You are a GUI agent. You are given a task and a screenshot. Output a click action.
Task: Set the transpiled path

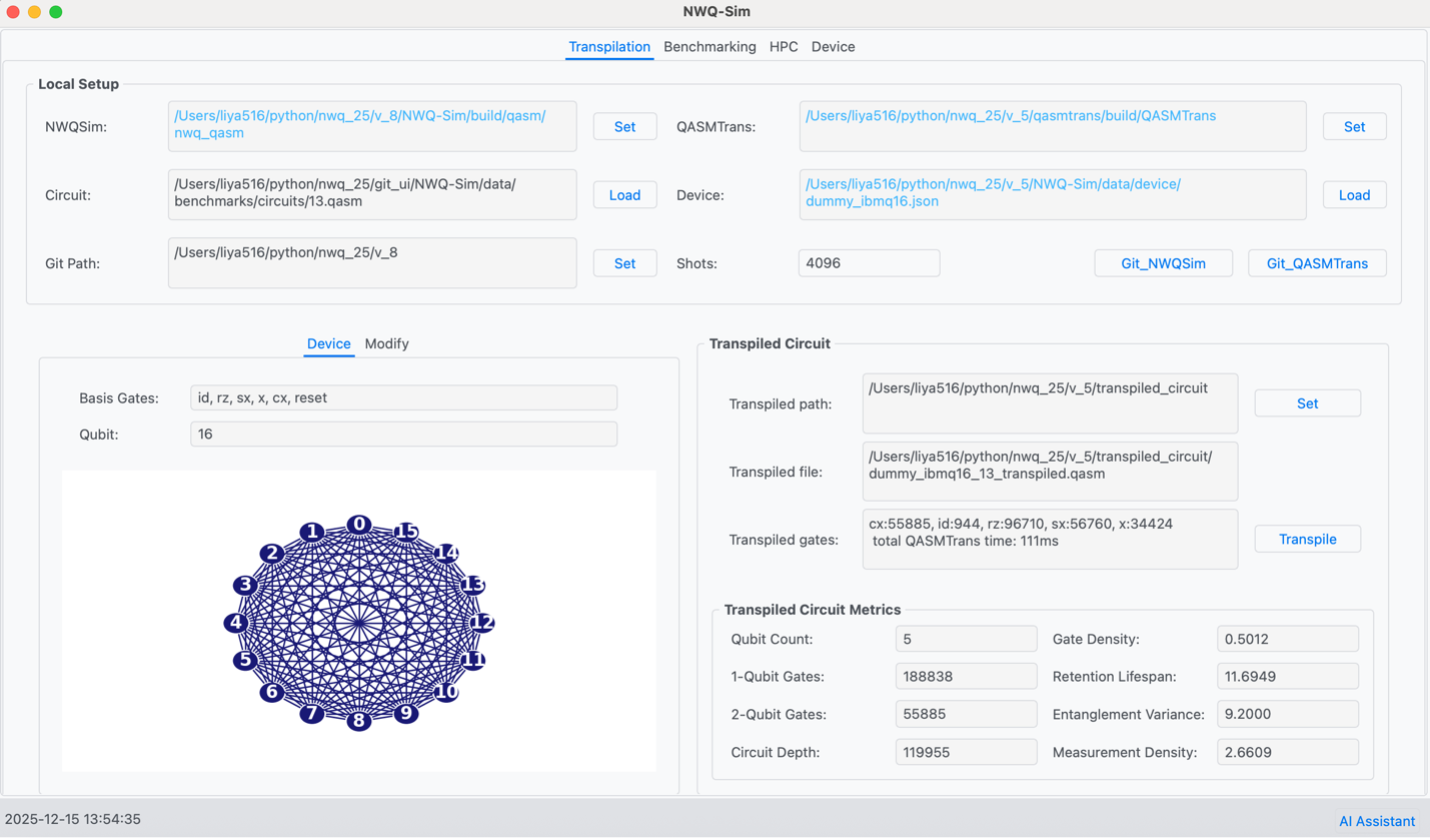coord(1307,403)
